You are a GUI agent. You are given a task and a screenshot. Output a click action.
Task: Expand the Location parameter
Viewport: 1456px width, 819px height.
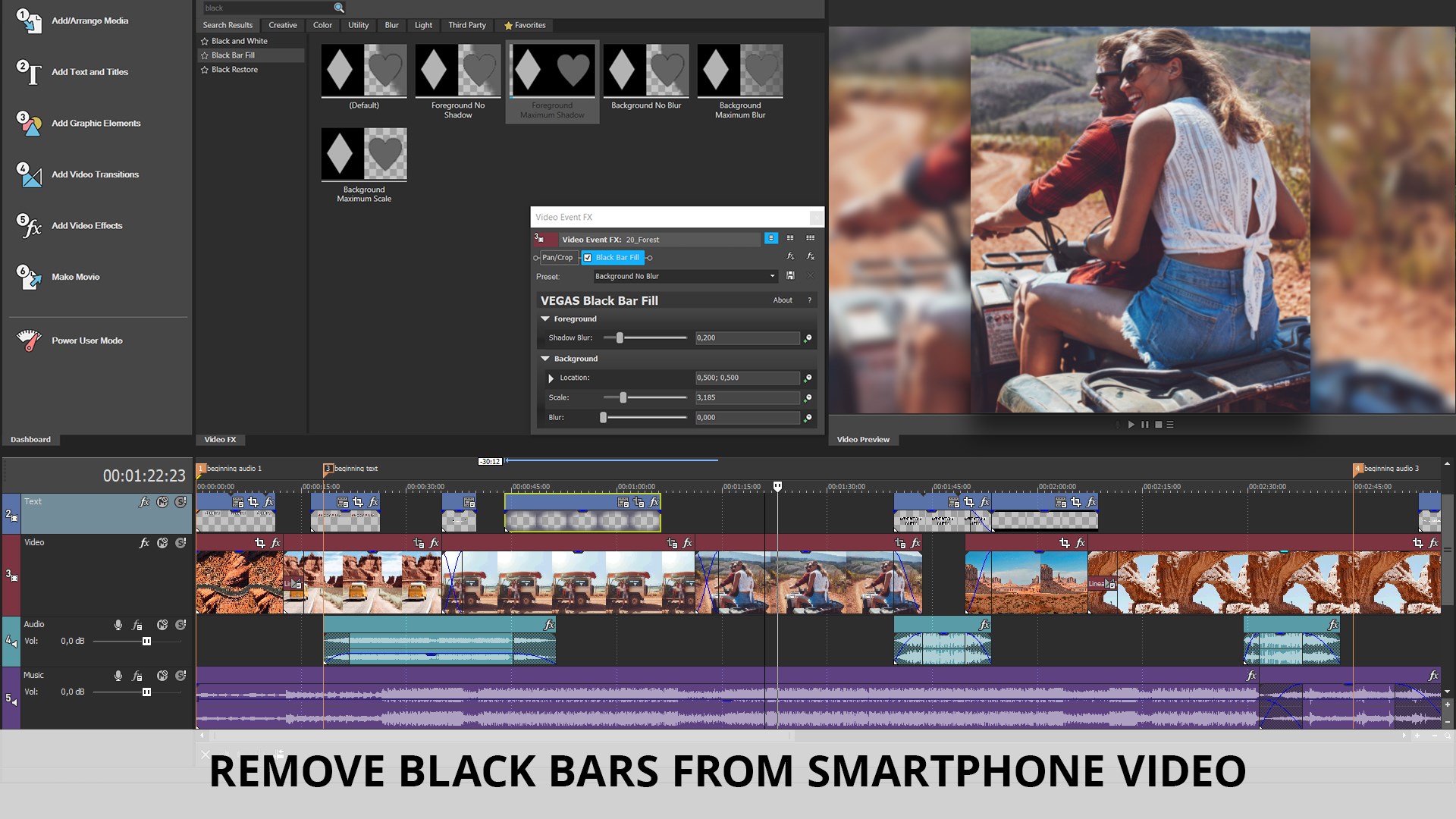(x=551, y=378)
